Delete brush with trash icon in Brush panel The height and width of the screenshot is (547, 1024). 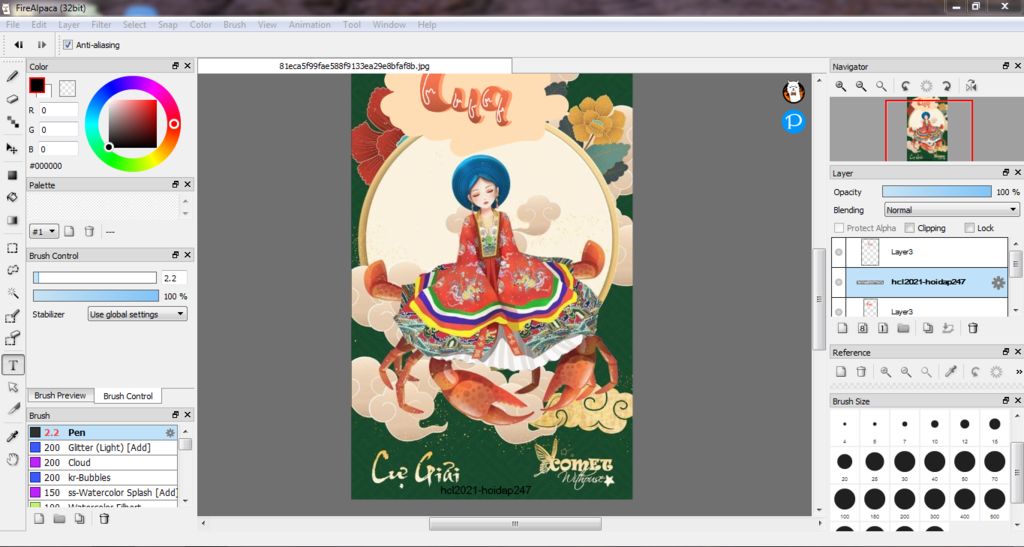104,519
